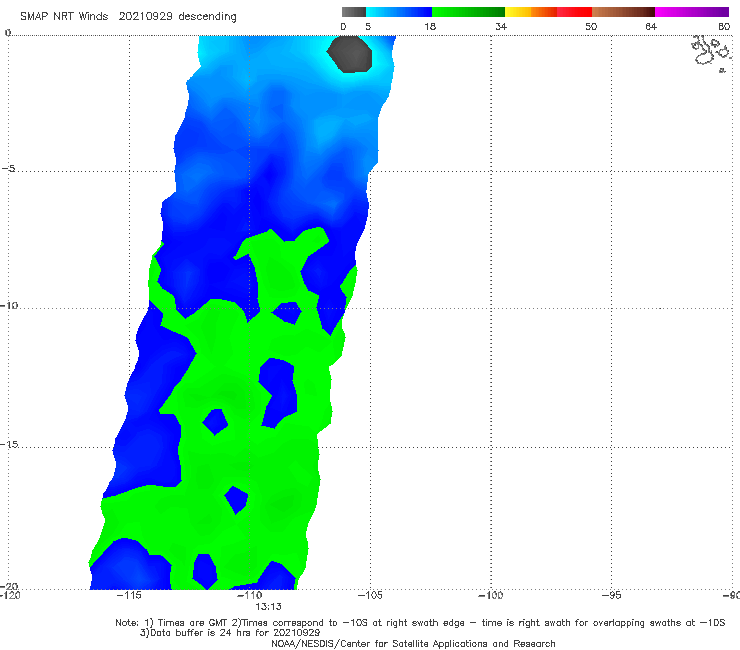Click the color bar label "50"
740x650 pixels.
pyautogui.click(x=591, y=26)
